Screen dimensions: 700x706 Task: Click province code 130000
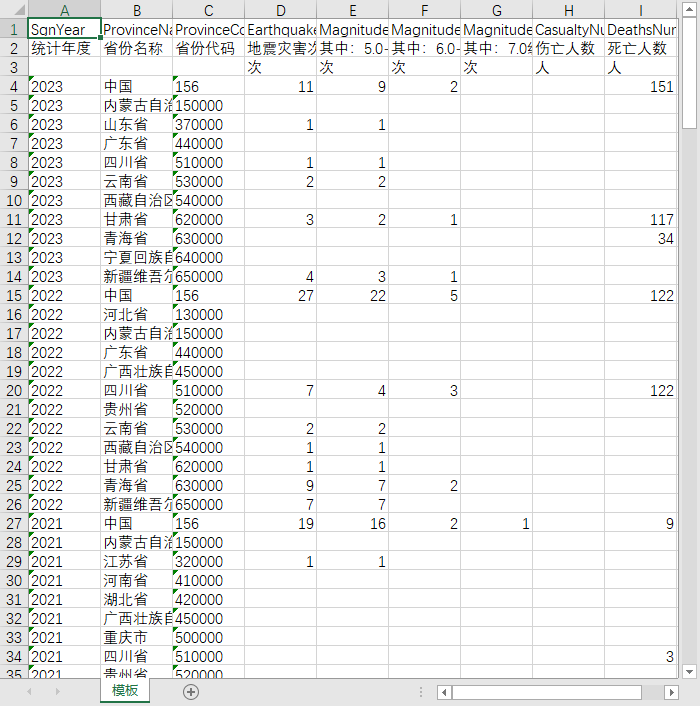tap(208, 314)
